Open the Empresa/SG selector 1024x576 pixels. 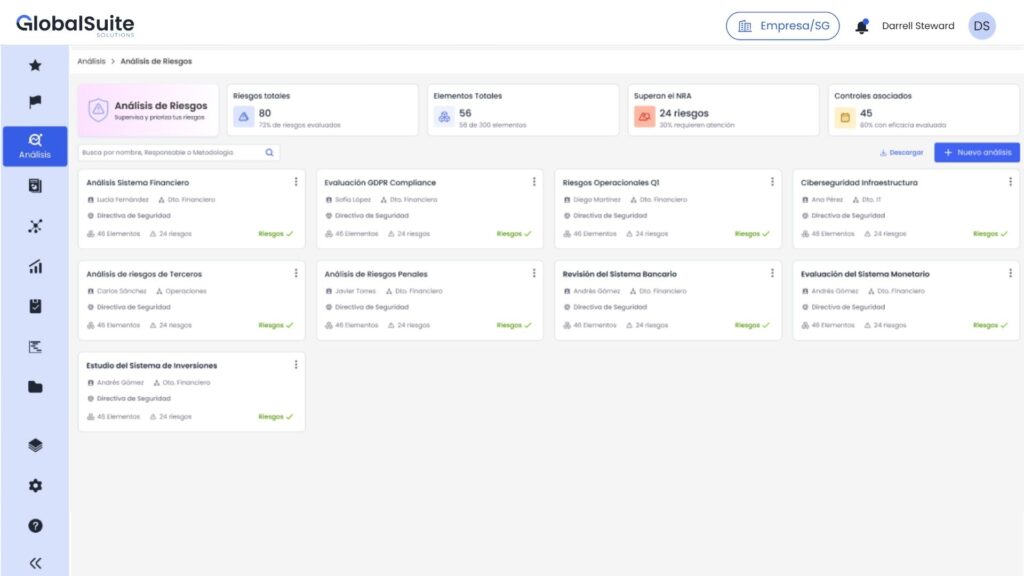[782, 25]
